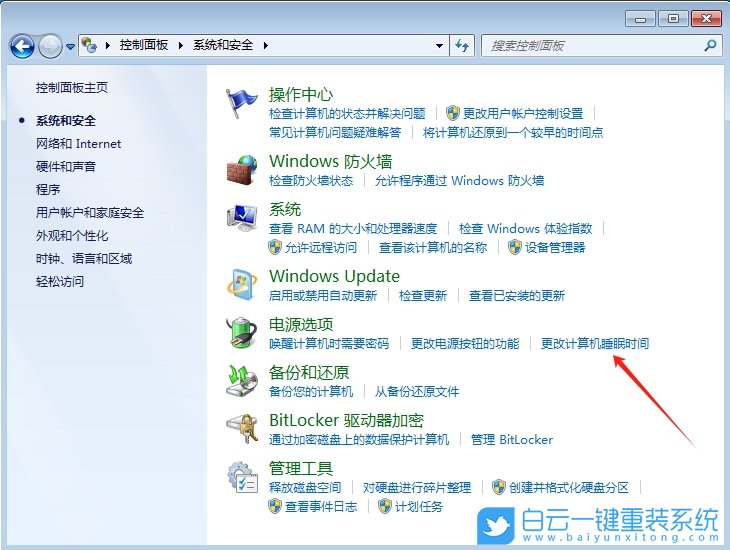
Task: Open the Windows Update heading link
Action: coord(334,276)
